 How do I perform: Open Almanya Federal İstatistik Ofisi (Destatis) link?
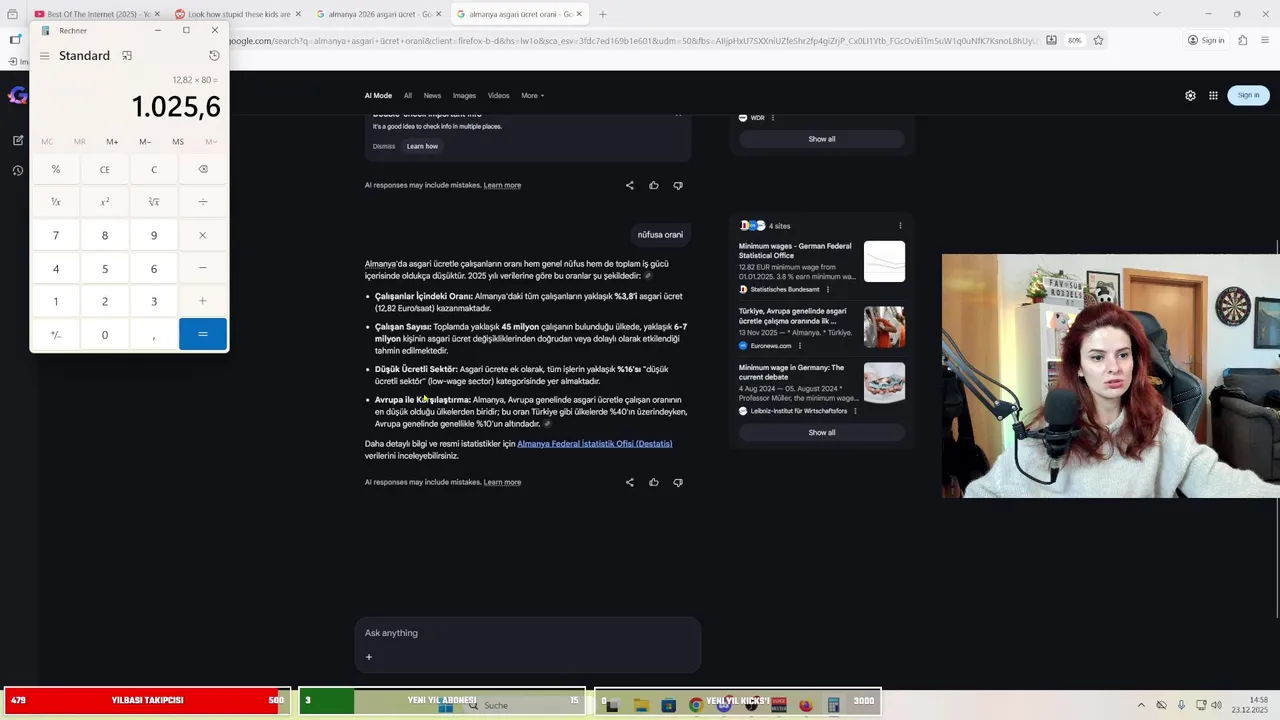[x=595, y=443]
